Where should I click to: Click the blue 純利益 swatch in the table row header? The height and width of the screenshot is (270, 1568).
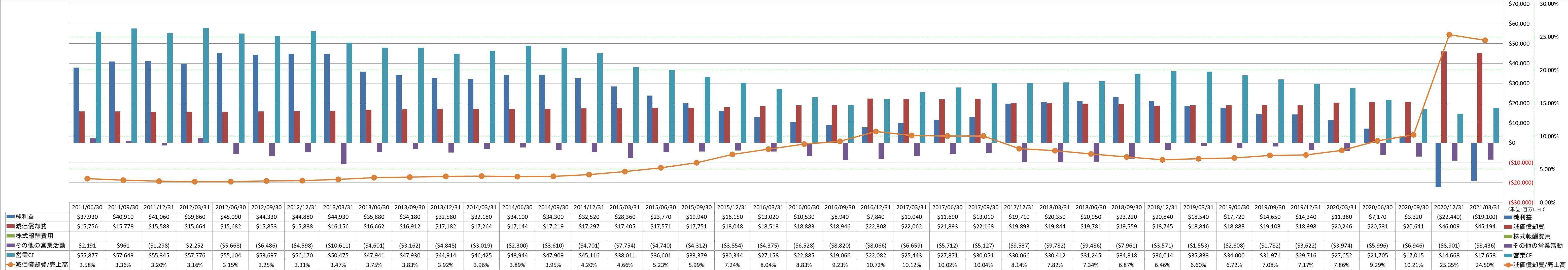click(x=10, y=217)
